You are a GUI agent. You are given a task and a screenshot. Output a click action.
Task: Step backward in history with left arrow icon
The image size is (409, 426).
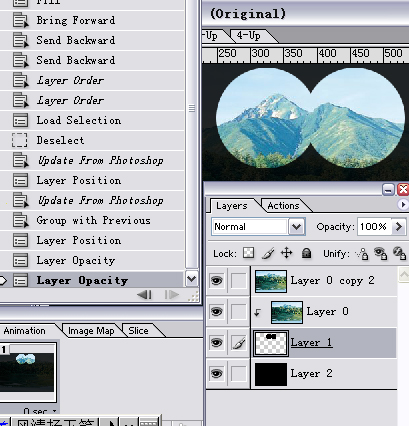144,295
